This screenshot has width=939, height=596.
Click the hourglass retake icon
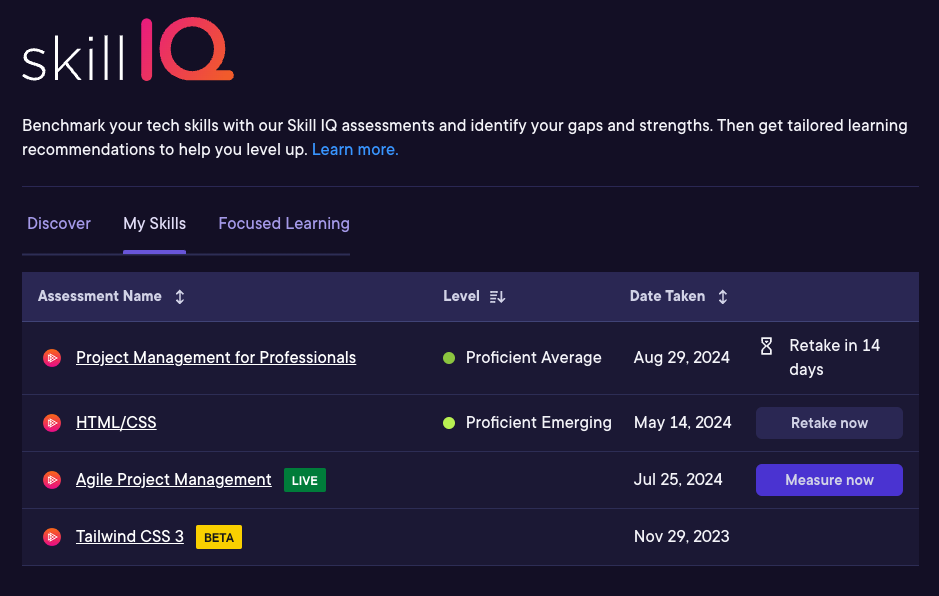tap(767, 346)
